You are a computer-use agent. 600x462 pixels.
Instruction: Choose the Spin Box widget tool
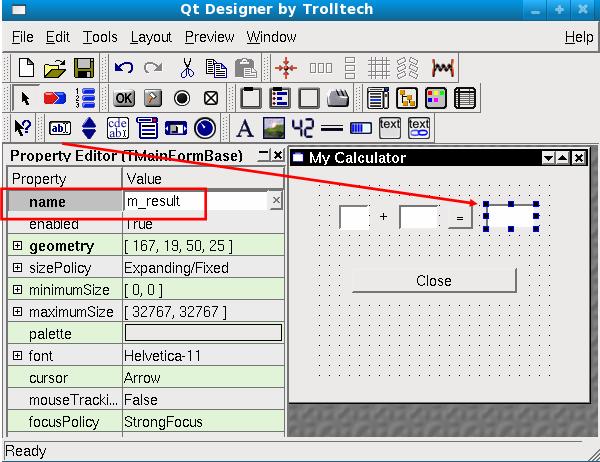pos(89,128)
